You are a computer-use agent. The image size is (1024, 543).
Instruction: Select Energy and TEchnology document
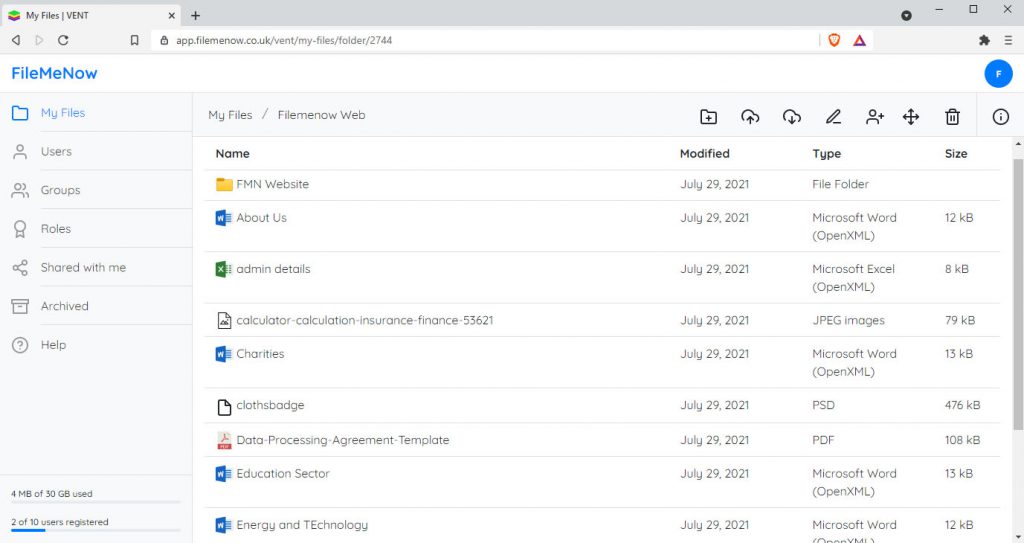pos(302,525)
